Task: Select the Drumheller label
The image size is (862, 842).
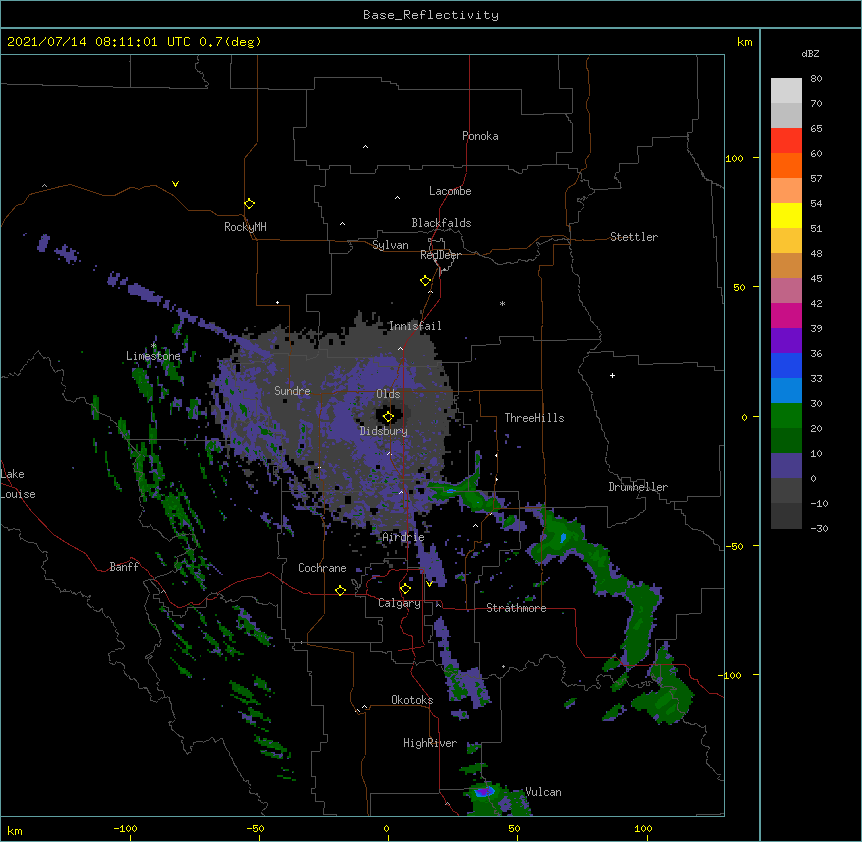Action: (638, 487)
